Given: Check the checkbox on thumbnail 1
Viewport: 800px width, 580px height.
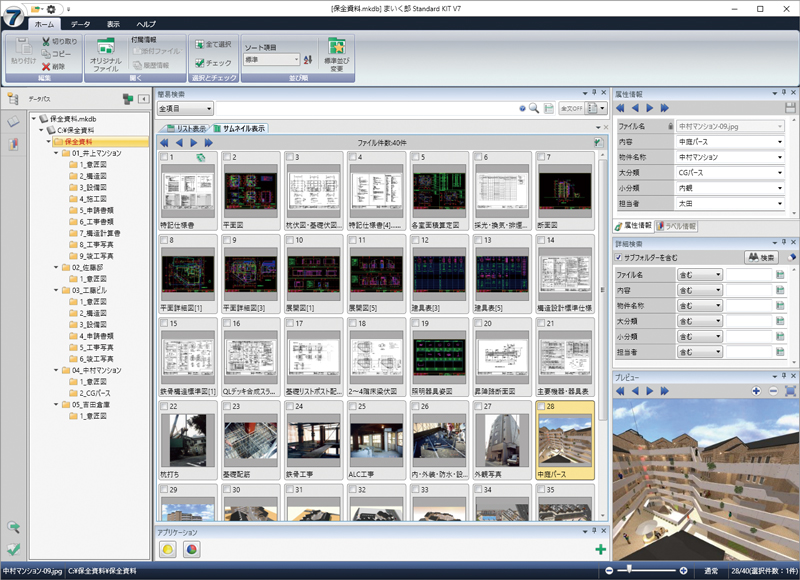Looking at the screenshot, I should click(x=165, y=158).
